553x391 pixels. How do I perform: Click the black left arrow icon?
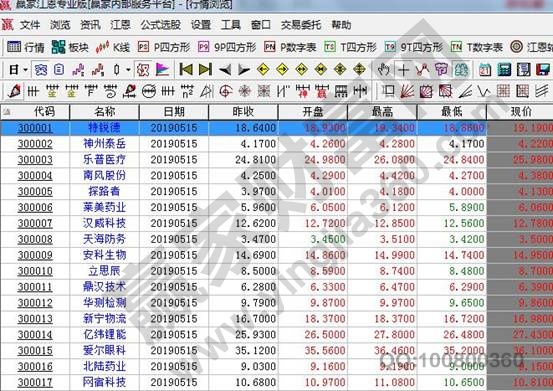point(225,70)
